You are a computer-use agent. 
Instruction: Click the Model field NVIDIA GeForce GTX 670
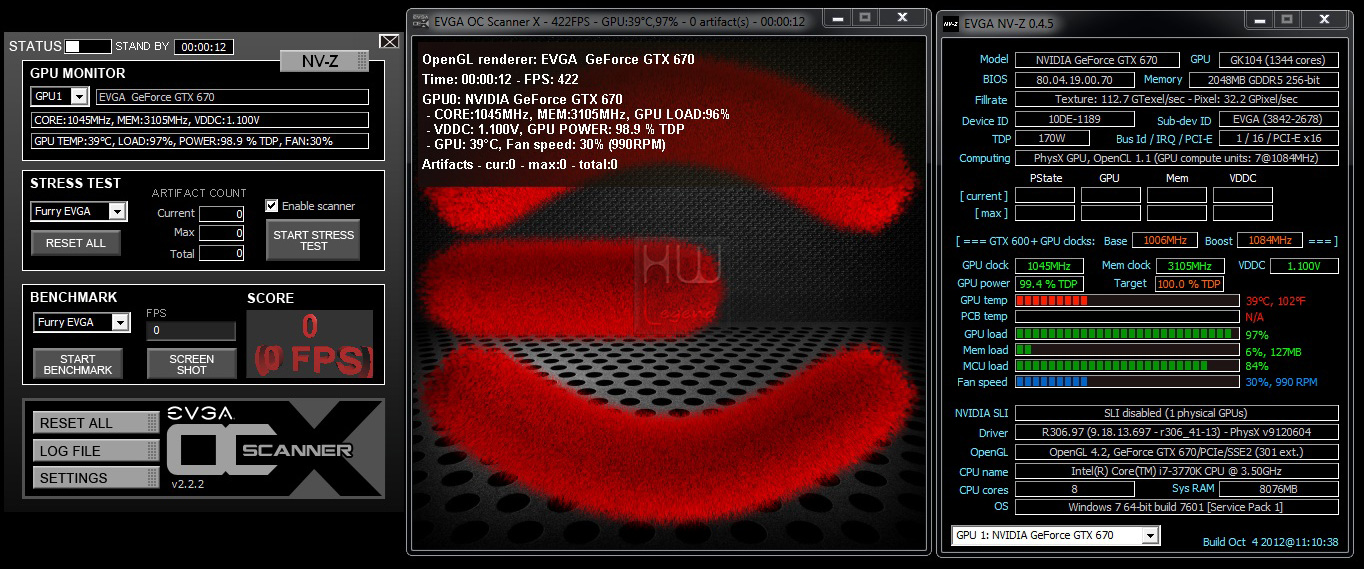pyautogui.click(x=1096, y=60)
